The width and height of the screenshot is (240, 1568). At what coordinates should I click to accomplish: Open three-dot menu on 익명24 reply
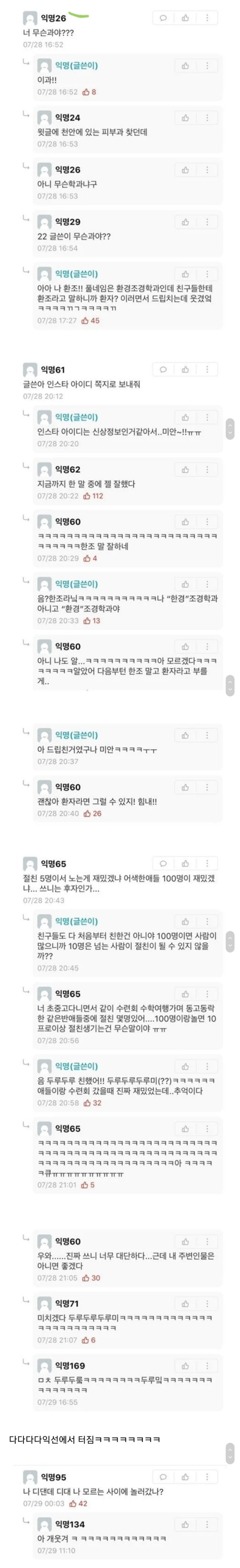207,118
